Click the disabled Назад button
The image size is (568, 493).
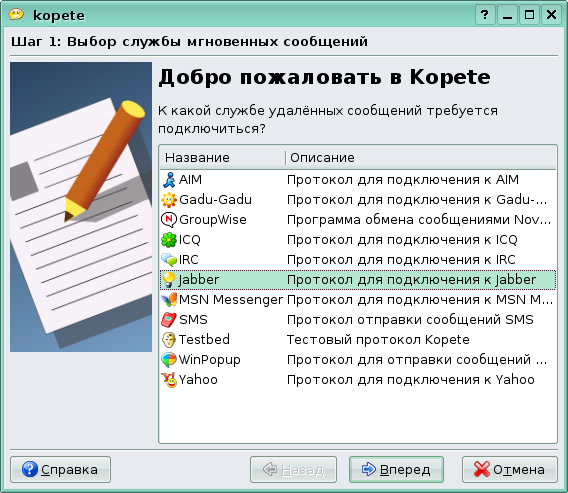point(293,469)
